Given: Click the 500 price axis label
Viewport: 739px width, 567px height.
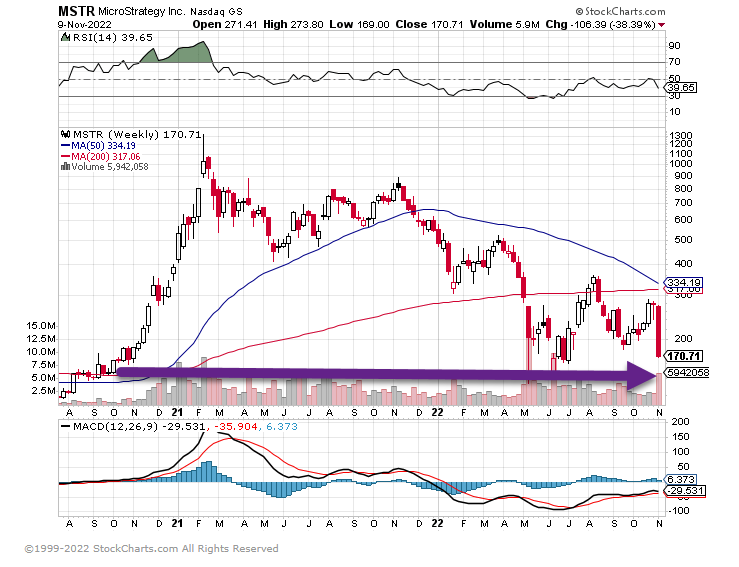Looking at the screenshot, I should point(681,240).
